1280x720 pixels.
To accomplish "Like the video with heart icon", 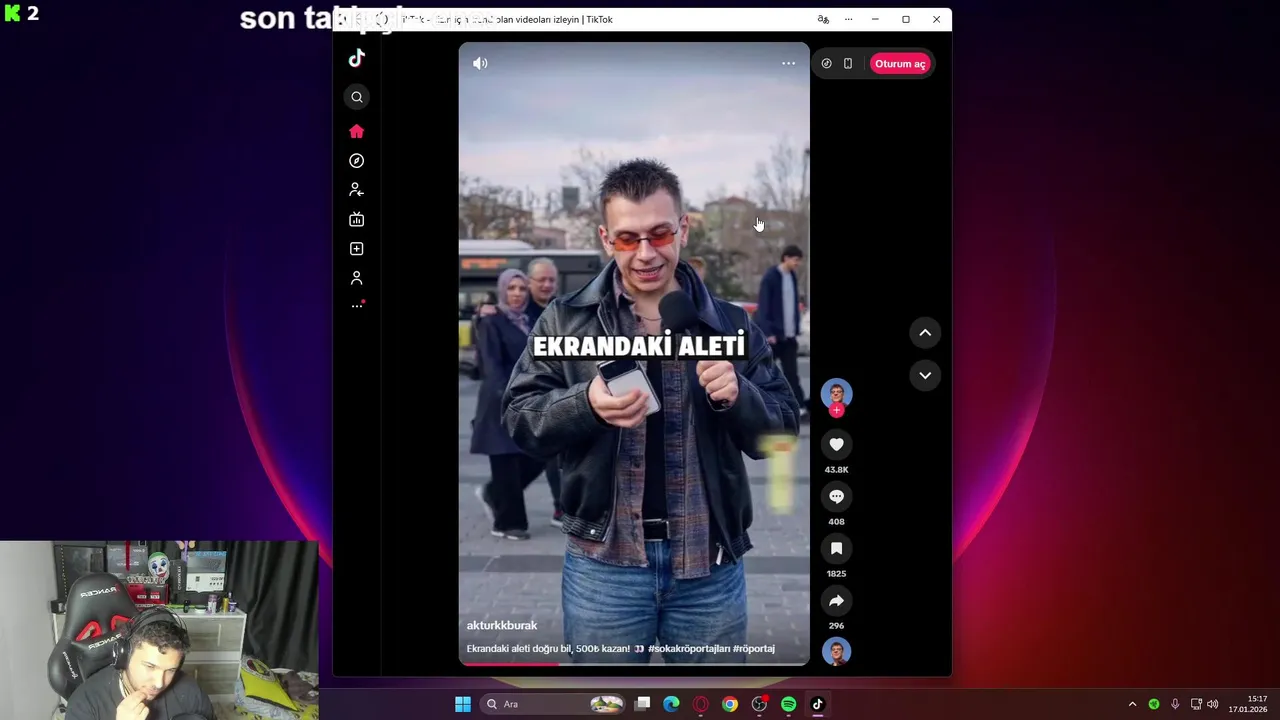I will coord(837,445).
